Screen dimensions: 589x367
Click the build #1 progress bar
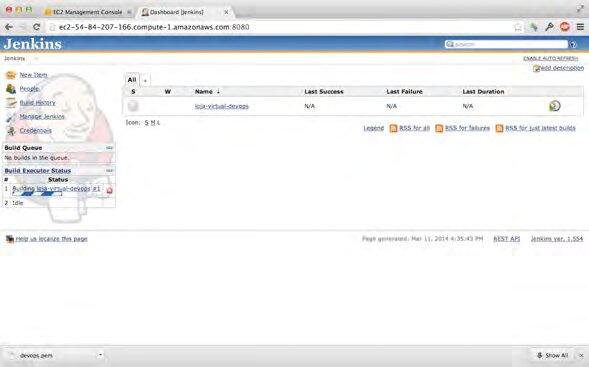coord(37,194)
